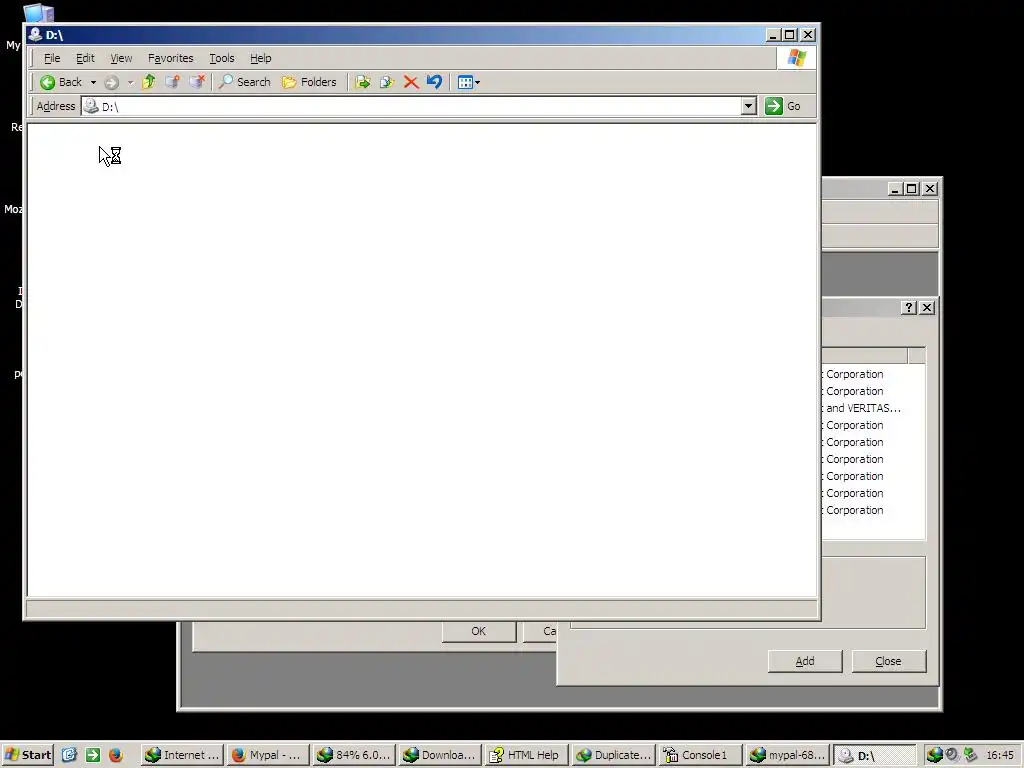Switch to the Mypal taskbar button
Image resolution: width=1024 pixels, height=768 pixels.
click(x=268, y=755)
